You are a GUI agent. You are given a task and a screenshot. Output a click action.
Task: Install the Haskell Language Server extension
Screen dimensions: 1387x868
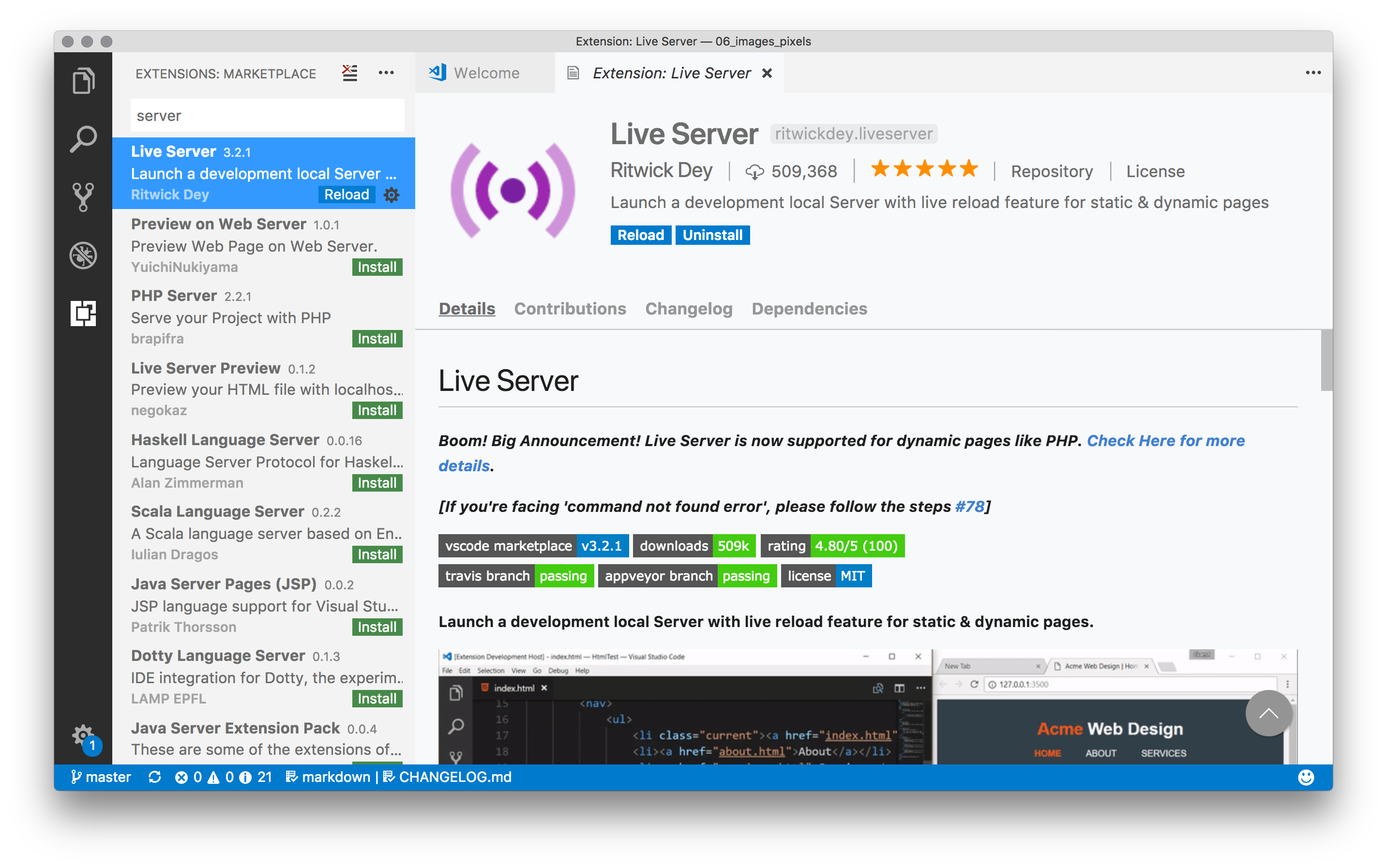coord(377,483)
